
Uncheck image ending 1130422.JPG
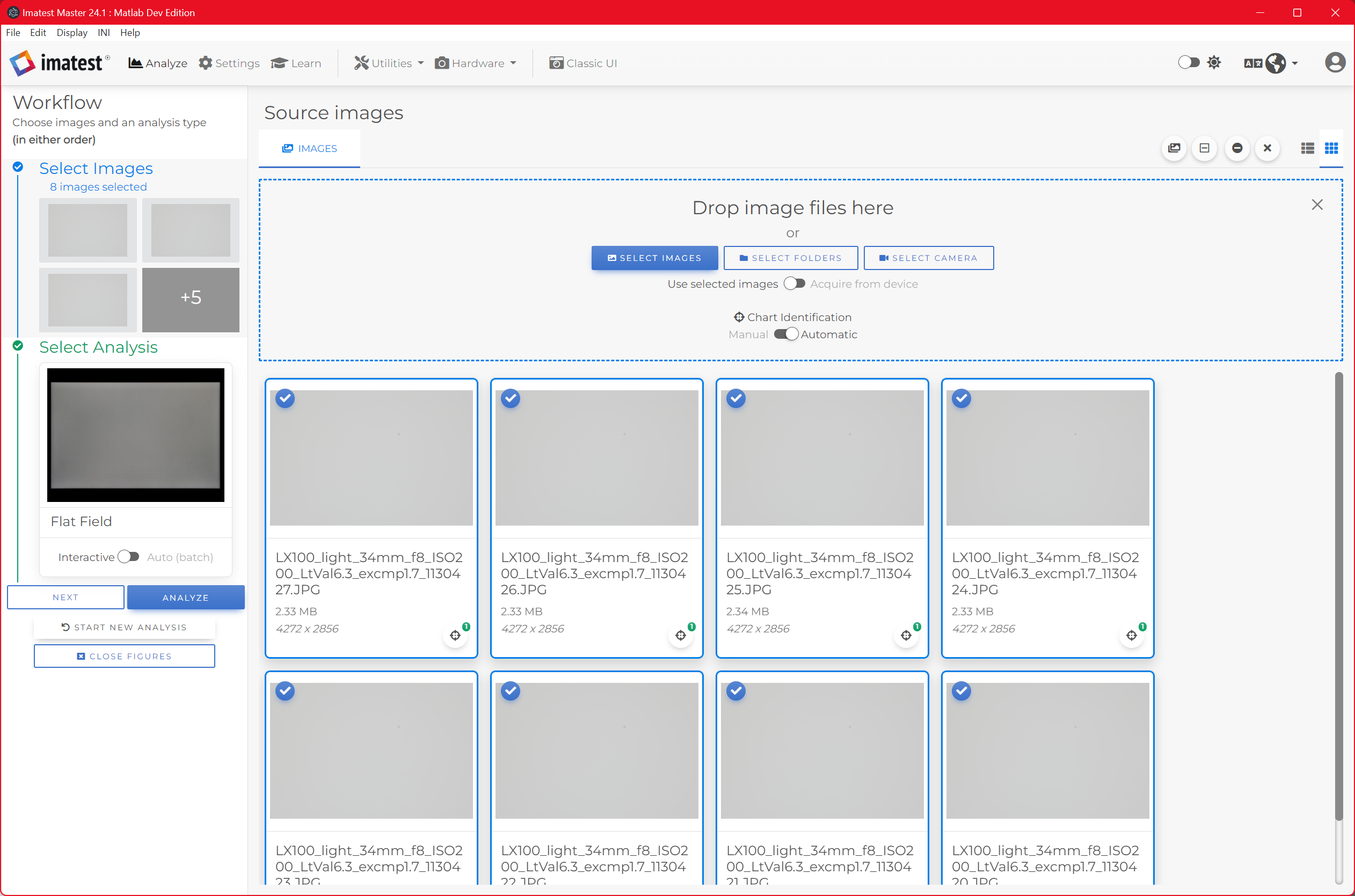point(510,691)
